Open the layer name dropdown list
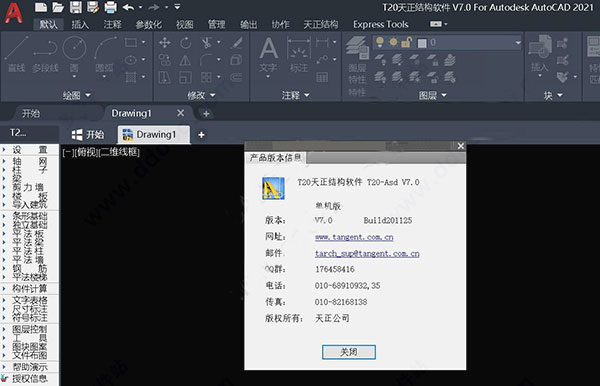 tap(518, 42)
